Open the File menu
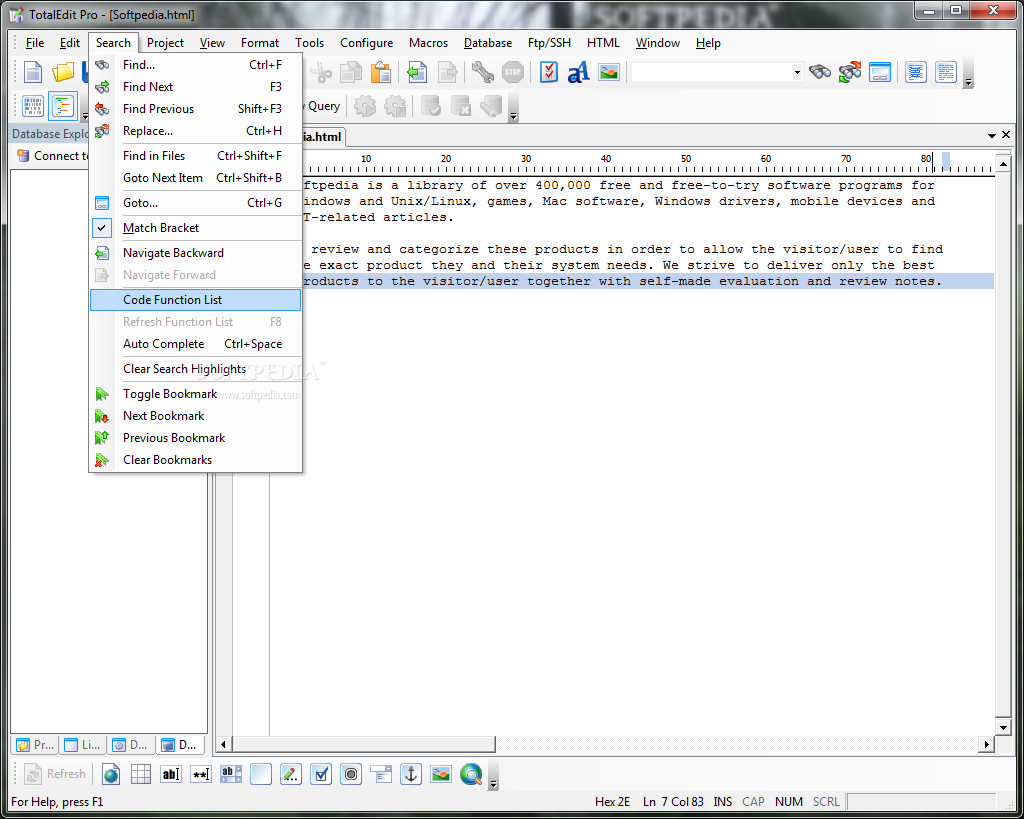1024x819 pixels. (35, 43)
